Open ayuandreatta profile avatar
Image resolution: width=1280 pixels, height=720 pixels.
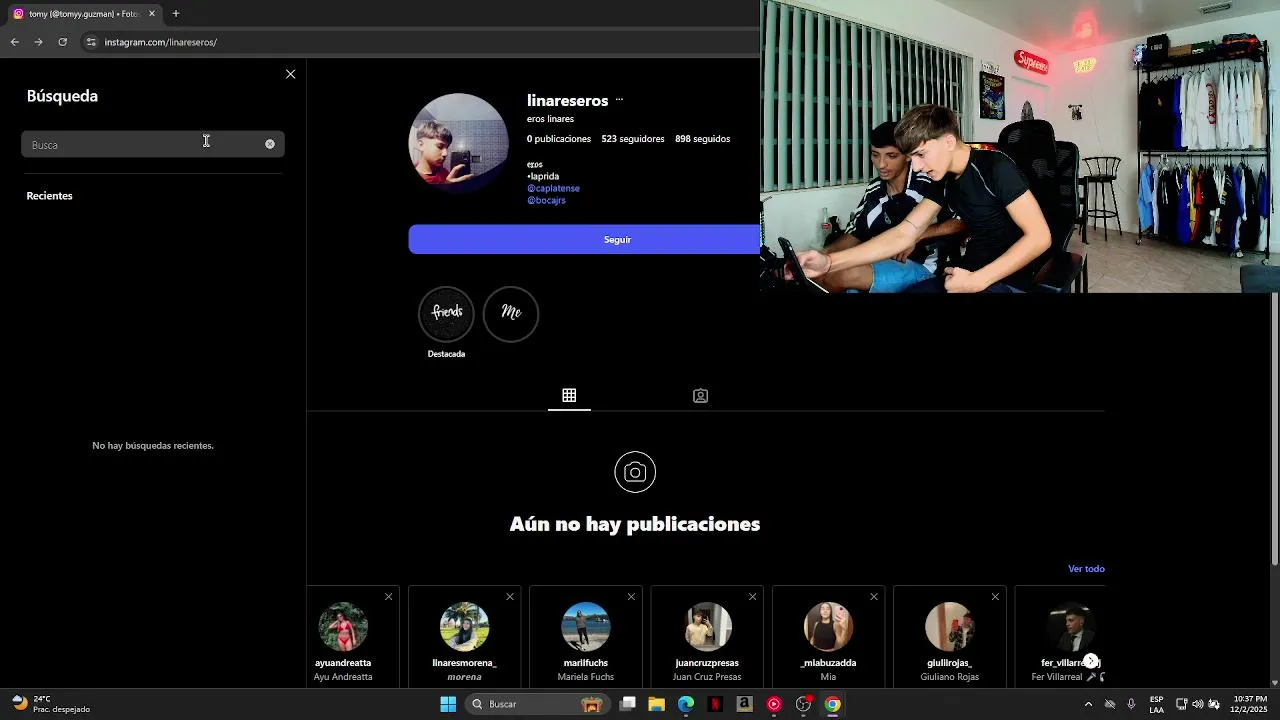pos(343,627)
